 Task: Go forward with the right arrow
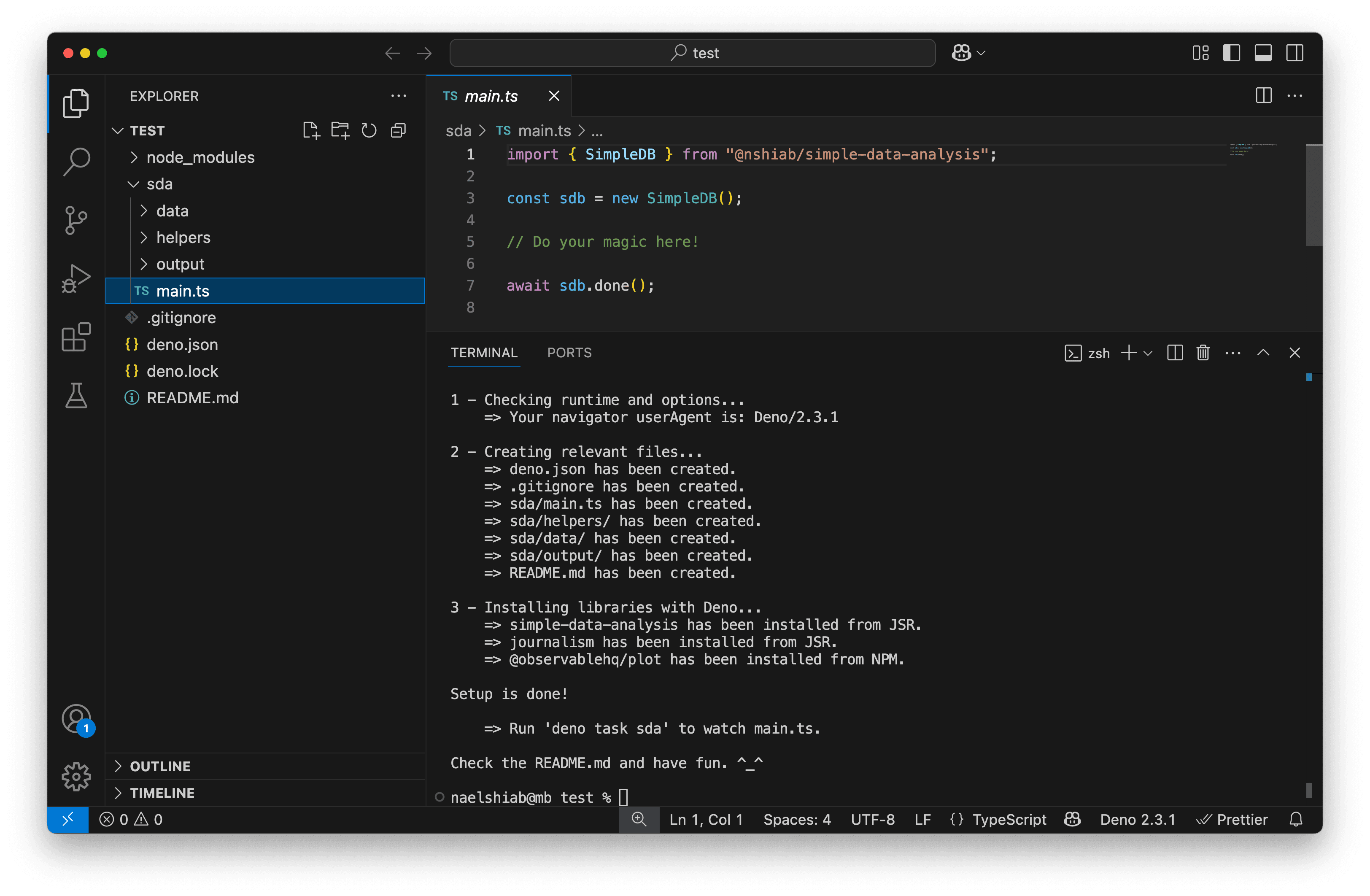point(424,53)
